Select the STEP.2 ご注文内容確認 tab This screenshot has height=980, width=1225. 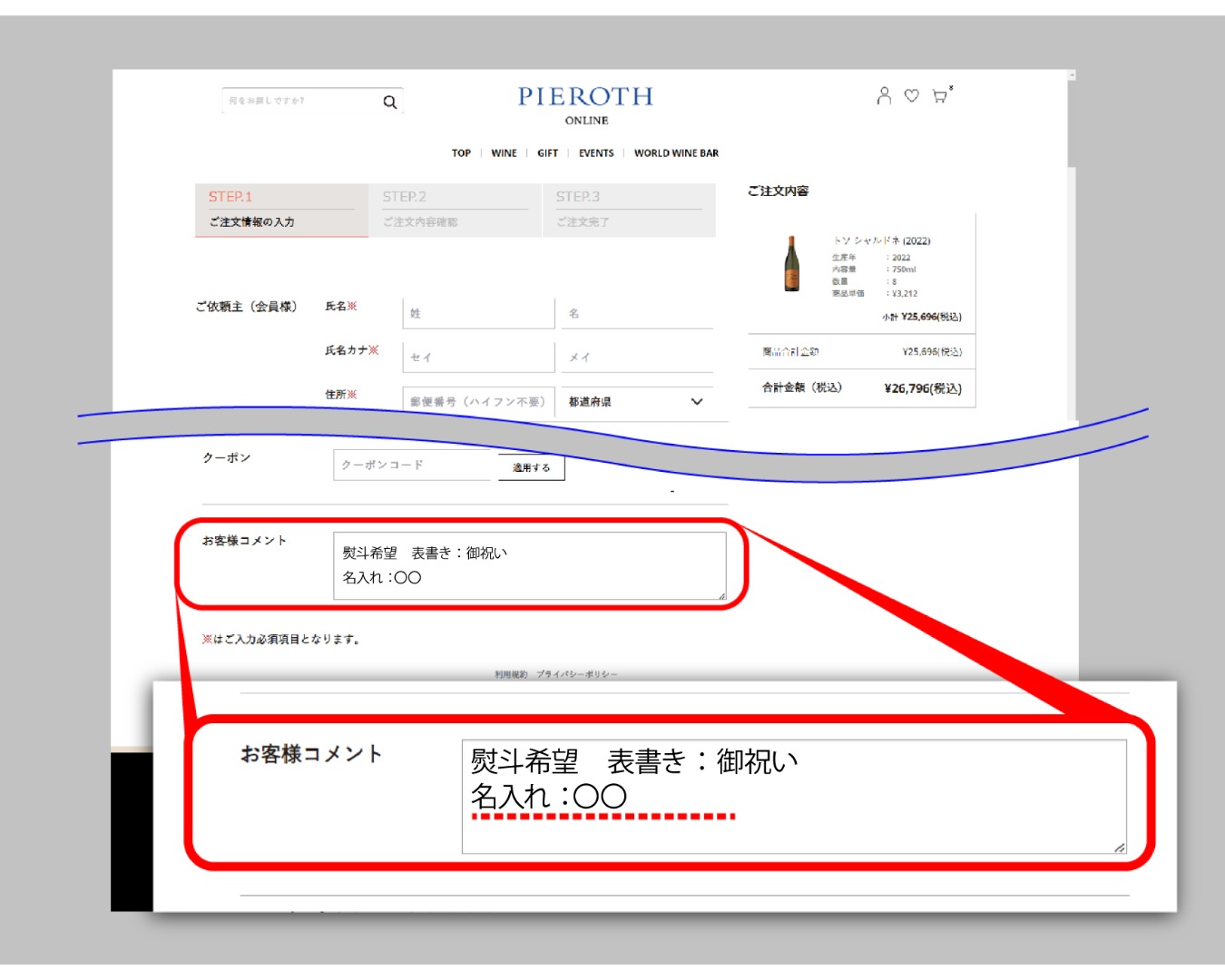click(x=455, y=210)
